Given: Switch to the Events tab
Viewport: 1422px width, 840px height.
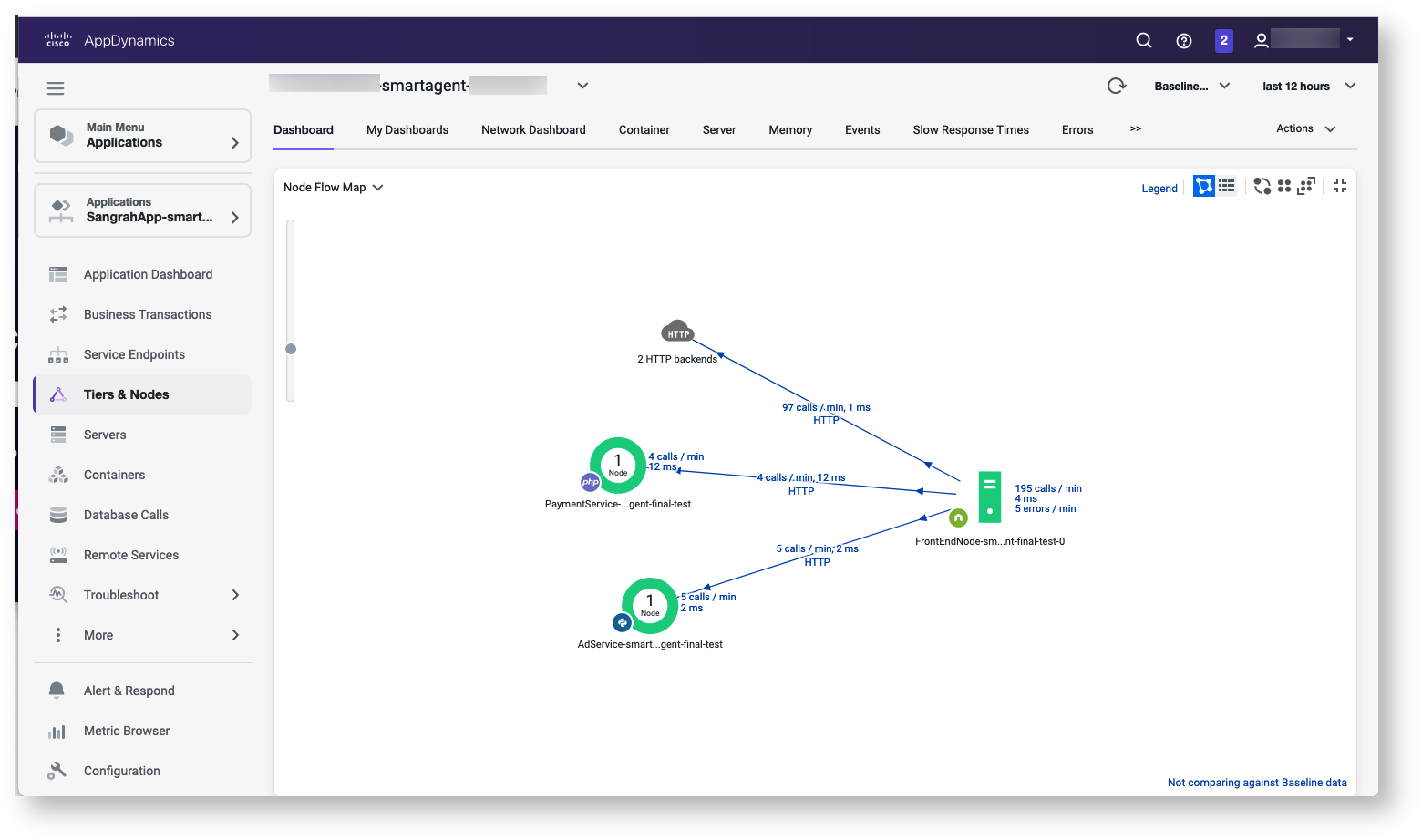Looking at the screenshot, I should pyautogui.click(x=862, y=129).
